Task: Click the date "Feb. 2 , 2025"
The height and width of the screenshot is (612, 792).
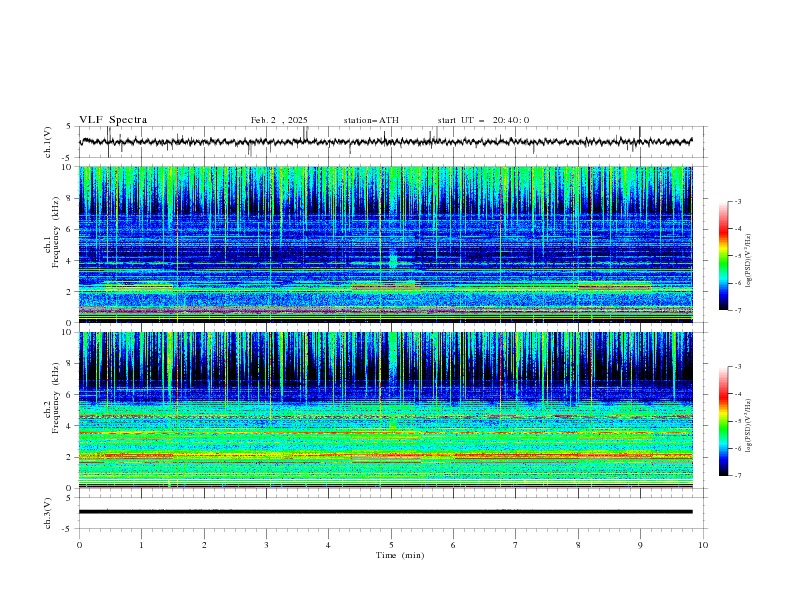Action: coord(279,120)
